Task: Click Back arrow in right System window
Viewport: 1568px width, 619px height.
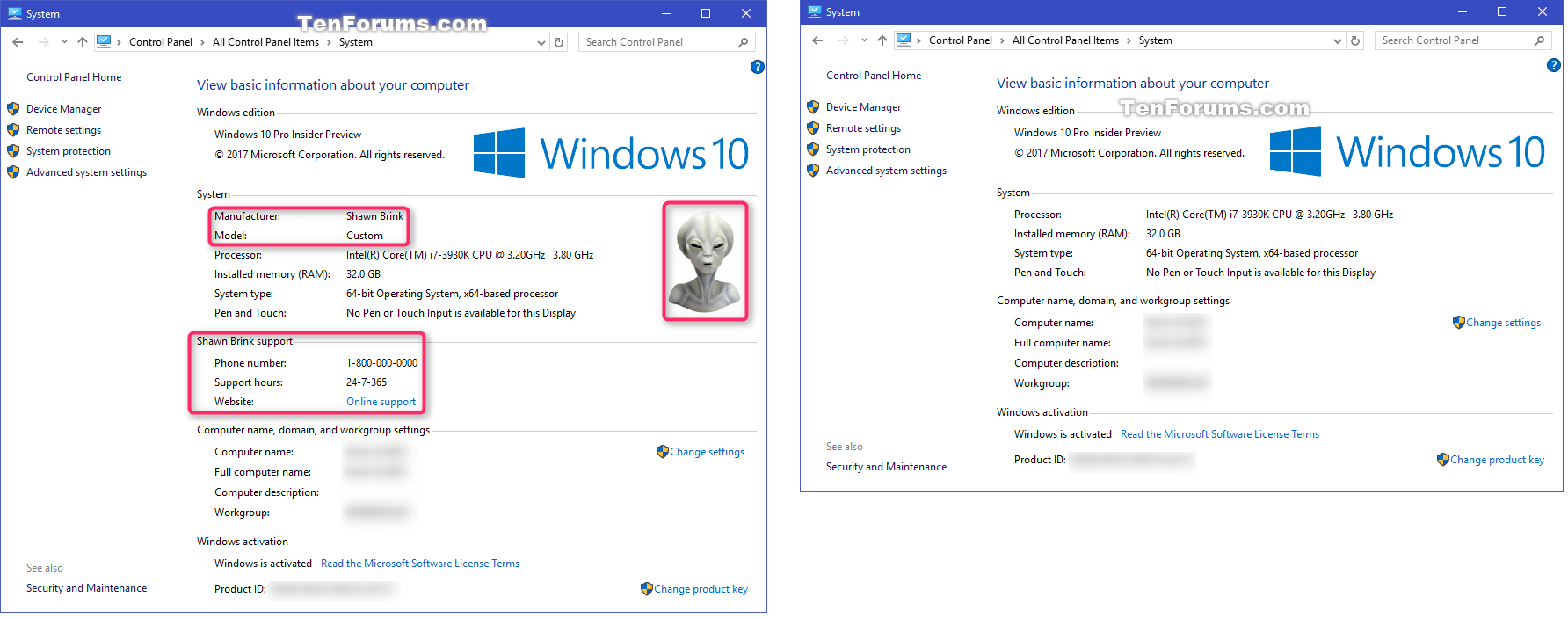Action: click(x=817, y=40)
